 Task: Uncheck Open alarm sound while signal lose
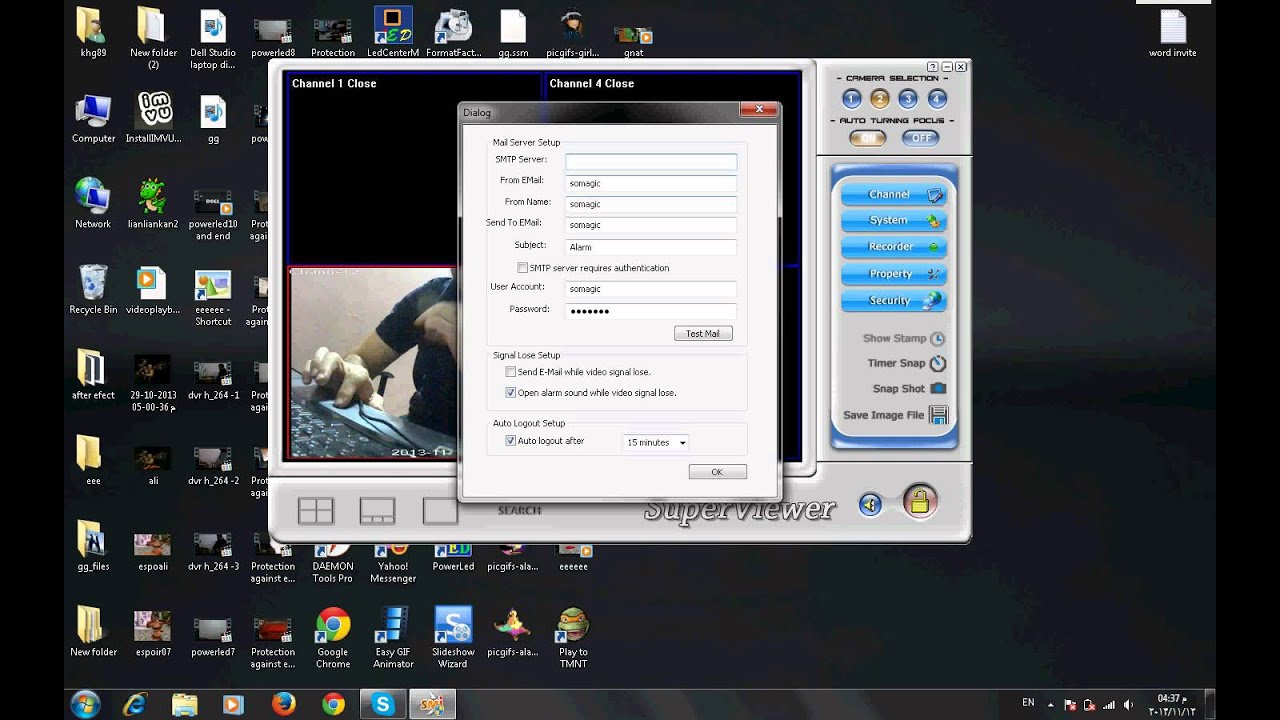tap(511, 393)
